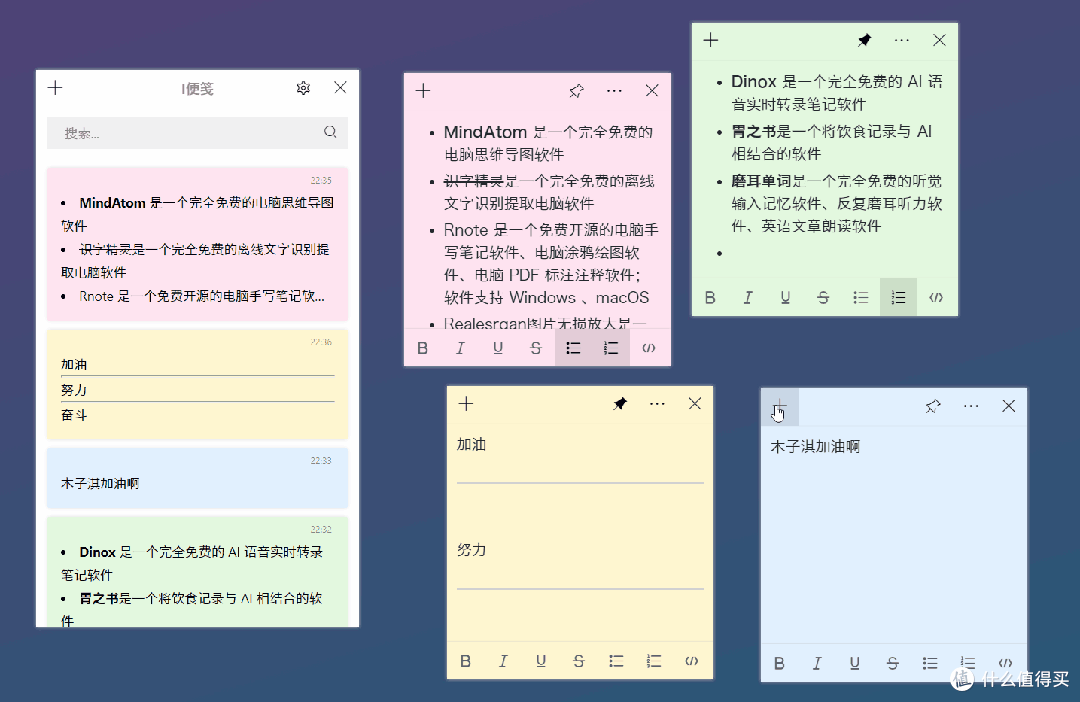Add a new note from the yellow note
Screen dimensions: 1080x702
coord(466,404)
